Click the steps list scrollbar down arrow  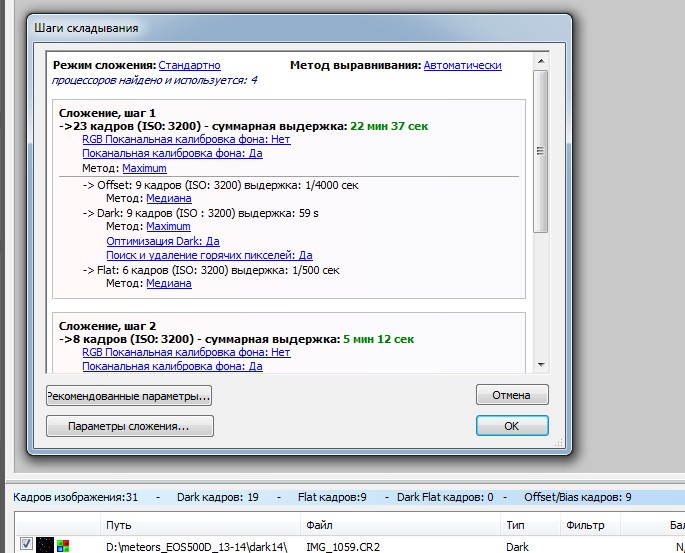541,364
